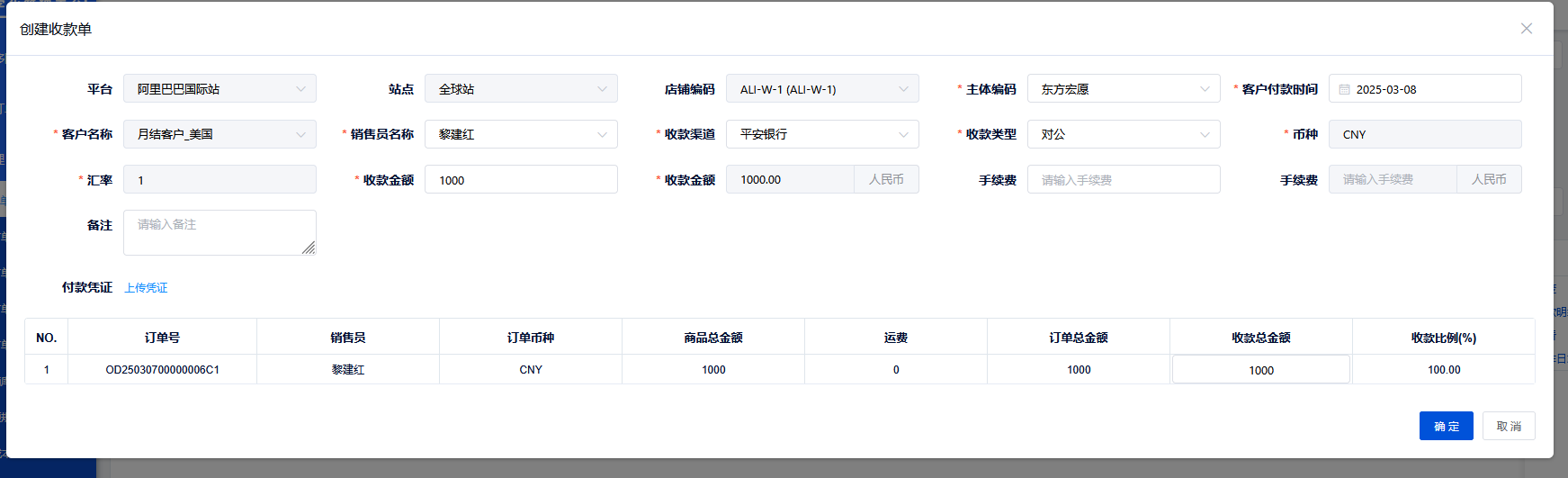The image size is (1568, 478).
Task: Close the 创建收款单 dialog
Action: (x=1526, y=29)
